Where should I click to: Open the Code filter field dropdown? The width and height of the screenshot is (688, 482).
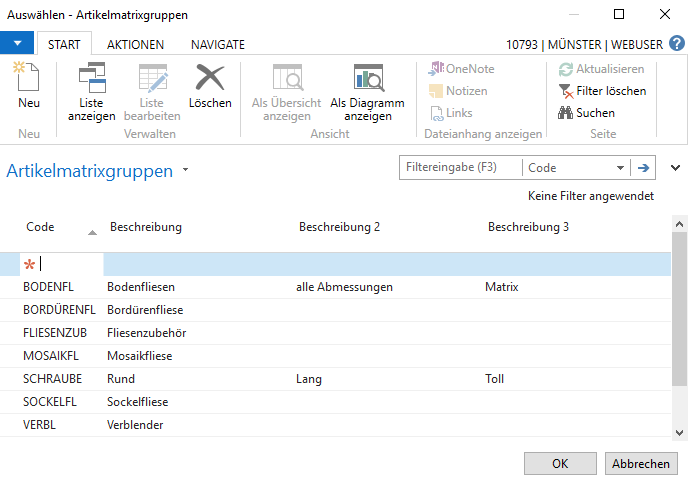coord(621,168)
